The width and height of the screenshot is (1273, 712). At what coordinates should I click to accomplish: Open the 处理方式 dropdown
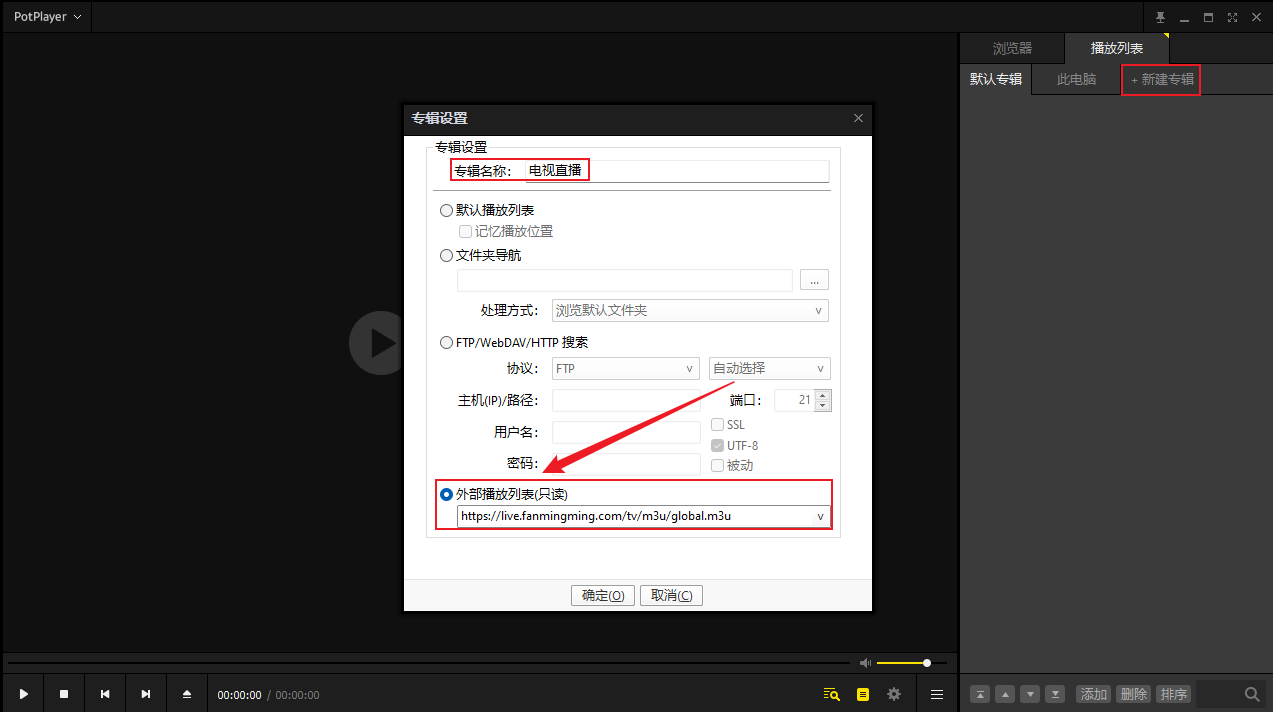pos(690,310)
